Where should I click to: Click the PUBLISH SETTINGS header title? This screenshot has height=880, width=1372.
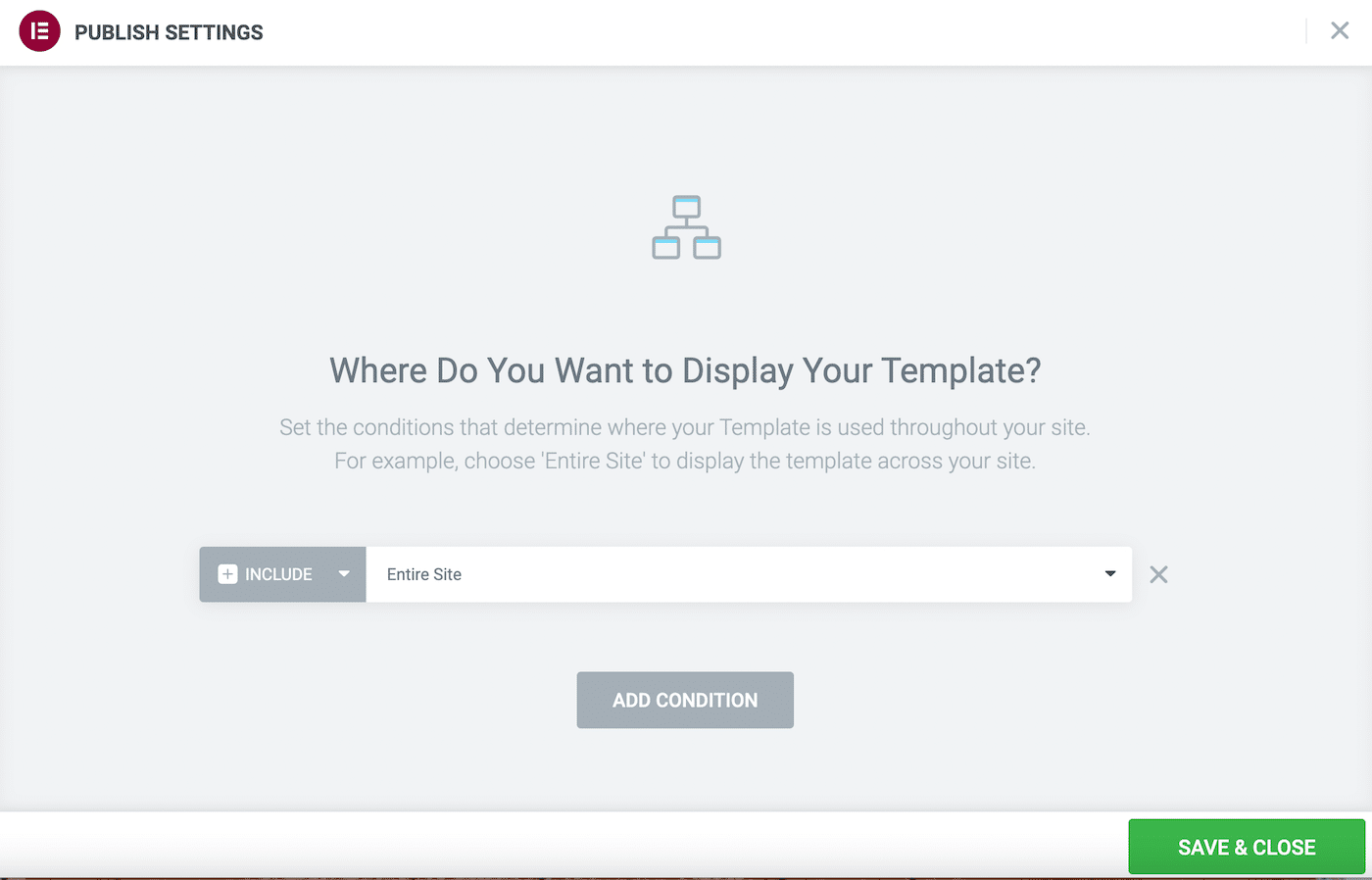pos(169,32)
